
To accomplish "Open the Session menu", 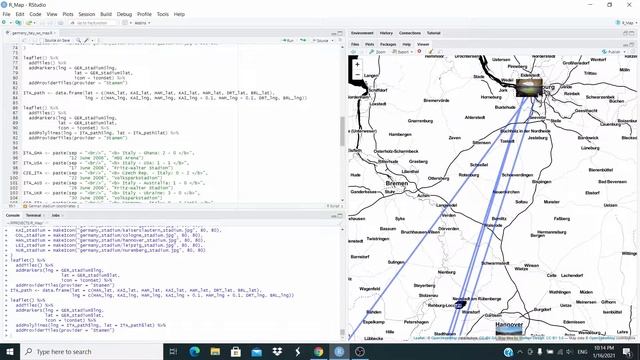I will [x=87, y=14].
